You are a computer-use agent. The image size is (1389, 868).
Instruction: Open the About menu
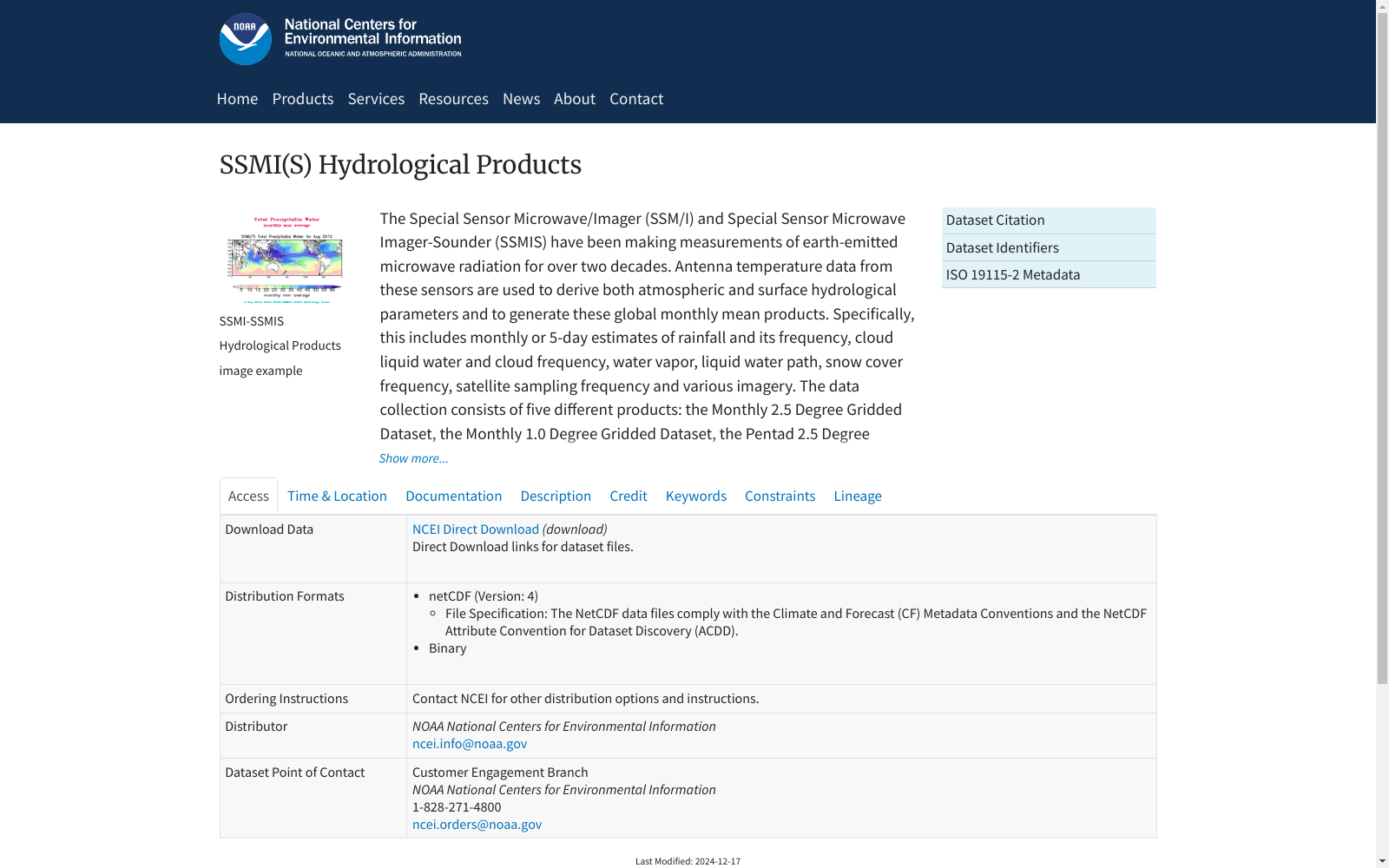pos(575,99)
